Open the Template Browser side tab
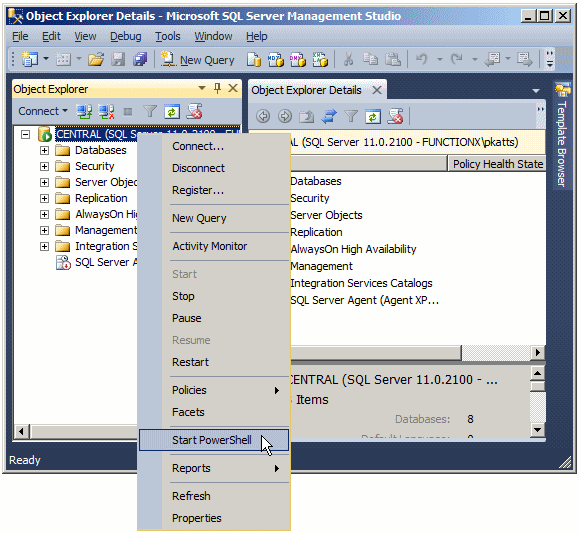 (562, 136)
